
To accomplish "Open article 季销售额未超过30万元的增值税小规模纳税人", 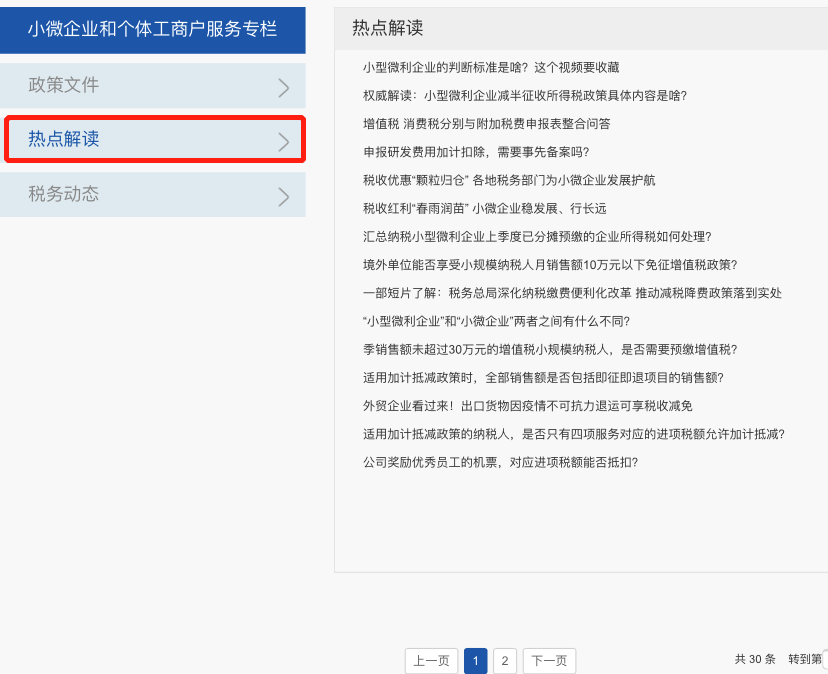I will tap(550, 350).
